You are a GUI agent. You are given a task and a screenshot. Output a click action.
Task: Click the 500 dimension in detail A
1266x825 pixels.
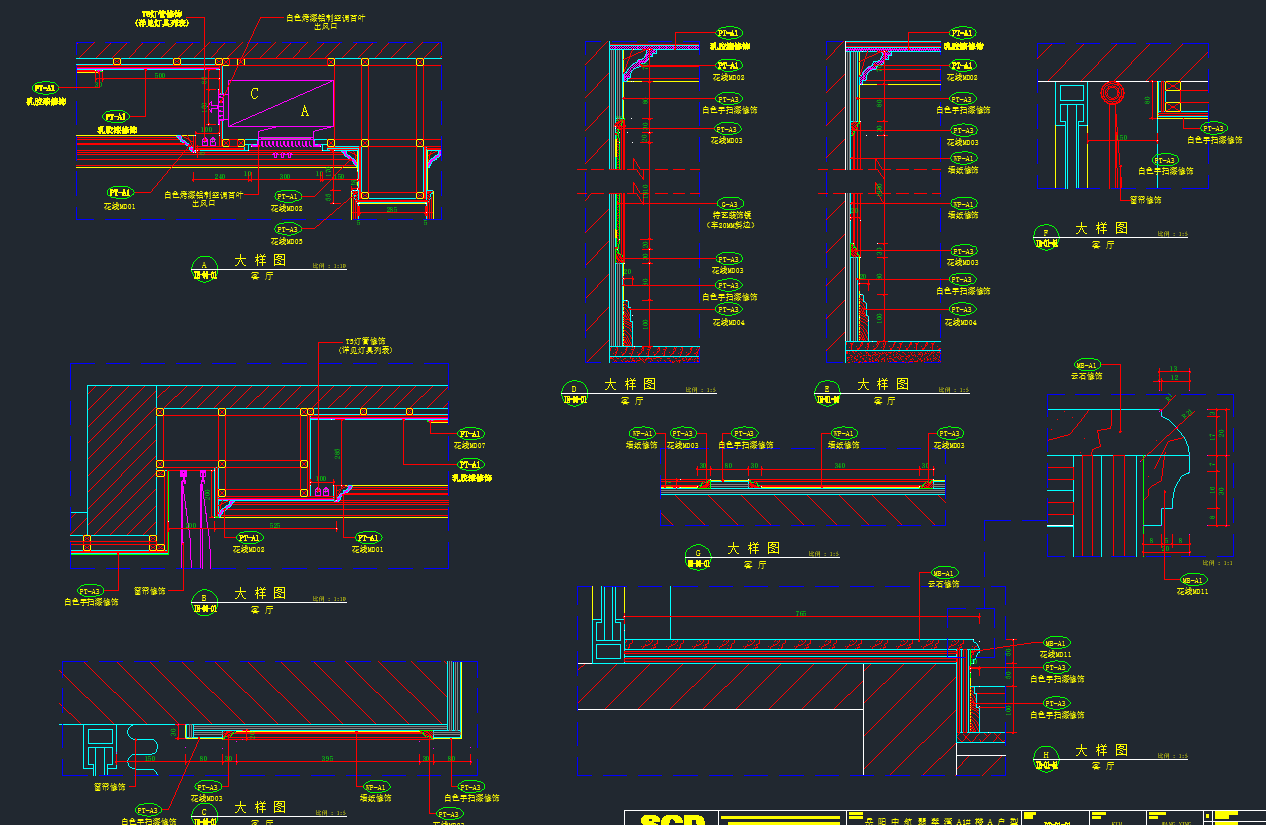pos(160,75)
